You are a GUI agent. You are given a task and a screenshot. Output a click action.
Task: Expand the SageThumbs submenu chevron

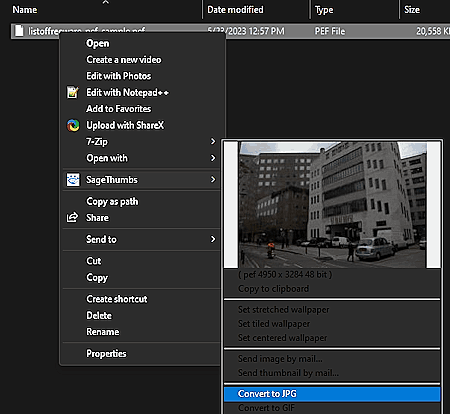pyautogui.click(x=213, y=179)
